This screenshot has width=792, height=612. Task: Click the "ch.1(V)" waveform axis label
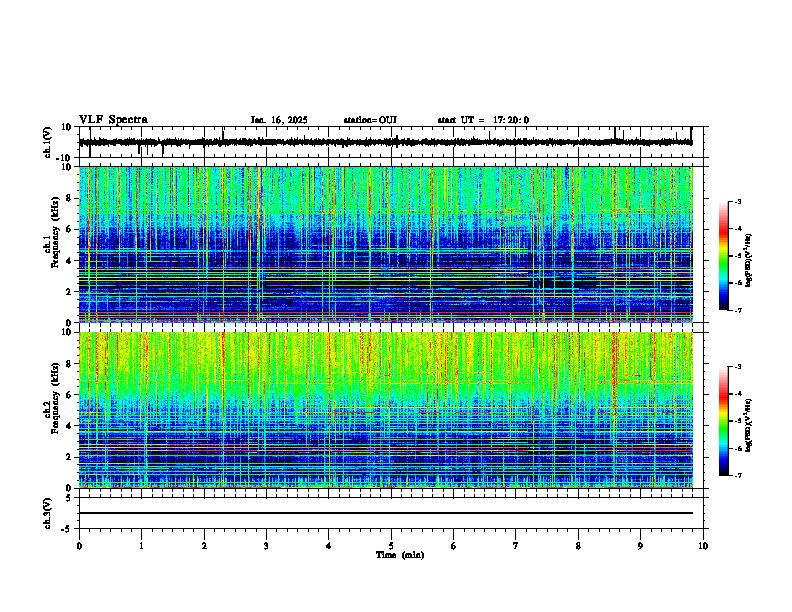pos(48,142)
